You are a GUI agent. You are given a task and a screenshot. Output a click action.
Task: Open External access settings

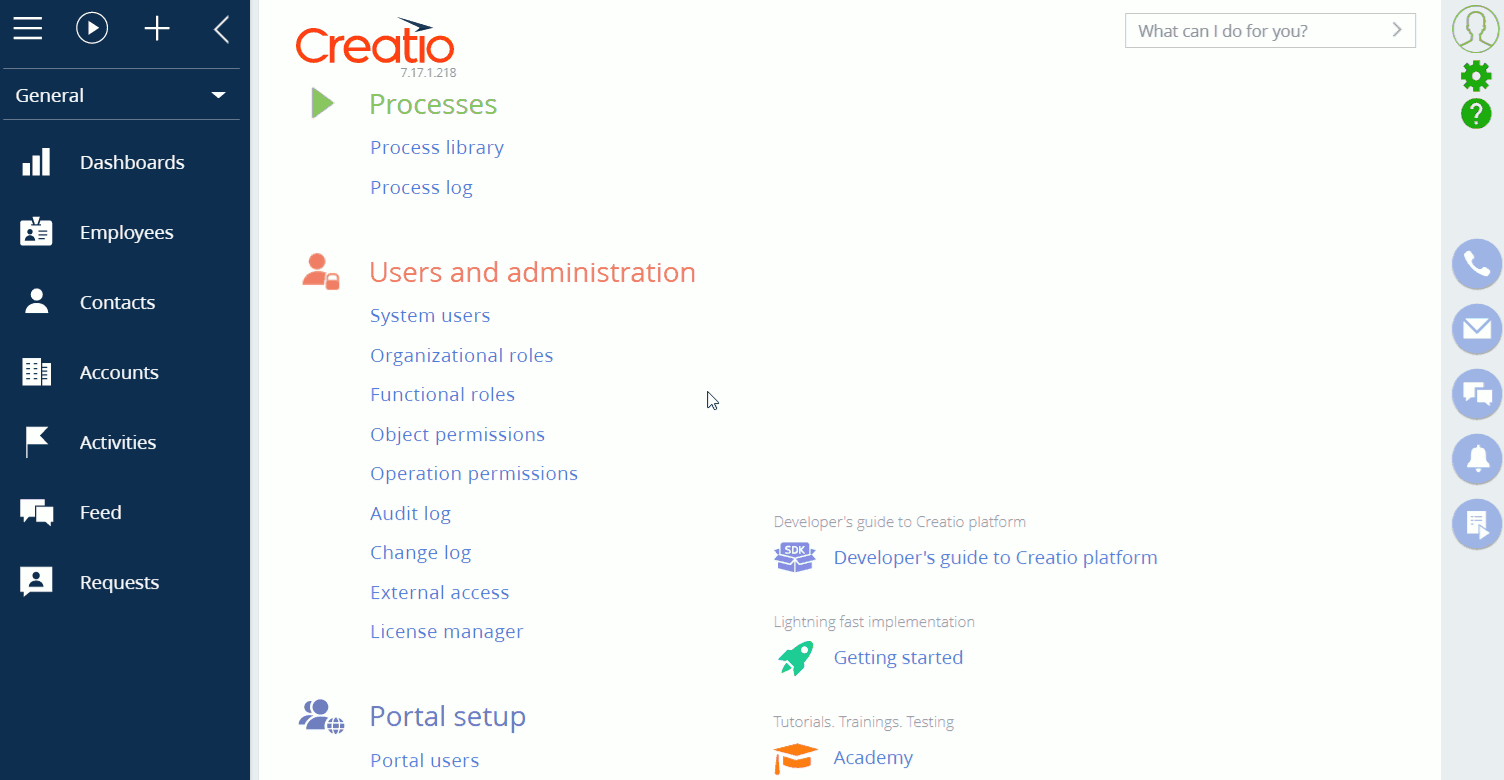coord(440,592)
